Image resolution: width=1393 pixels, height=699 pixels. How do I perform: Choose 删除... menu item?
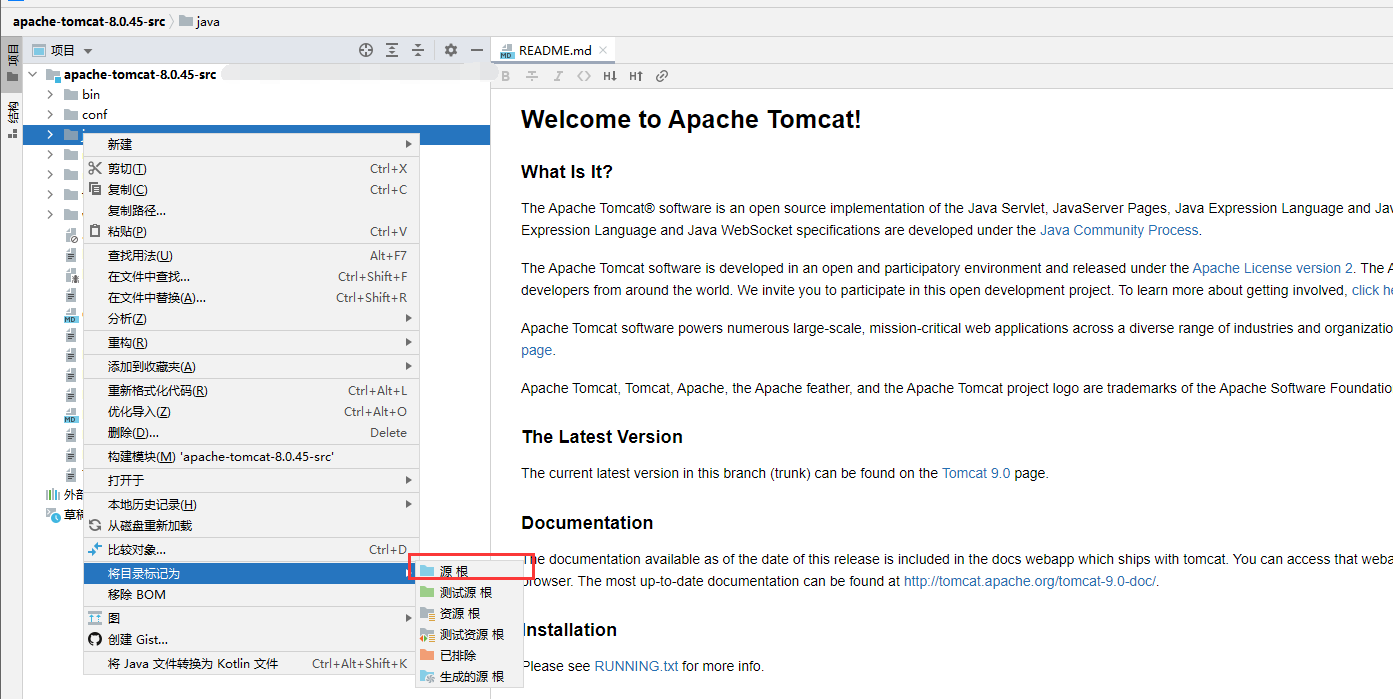[251, 432]
